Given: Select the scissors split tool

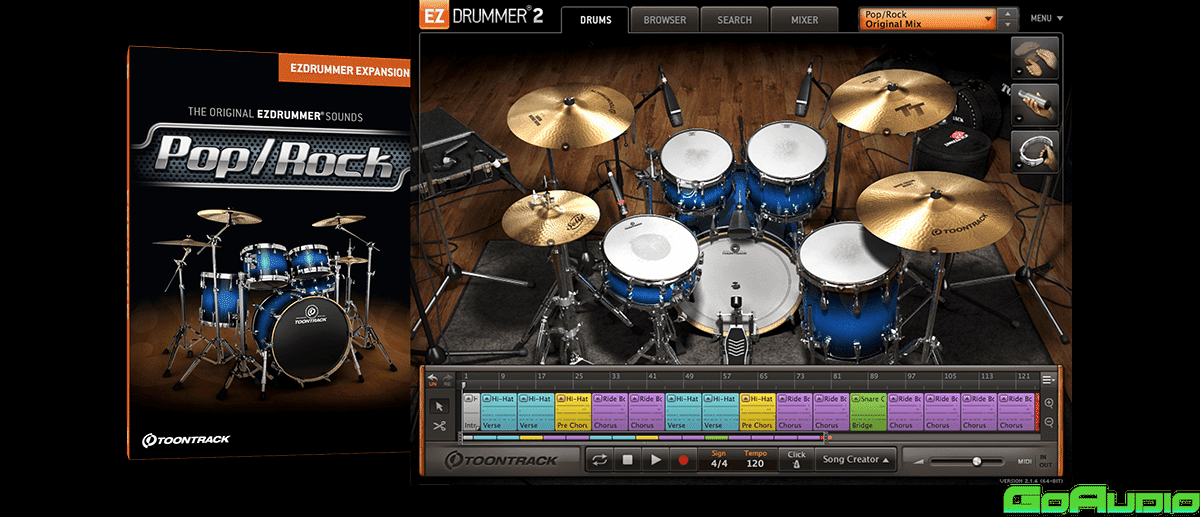Looking at the screenshot, I should pos(439,426).
